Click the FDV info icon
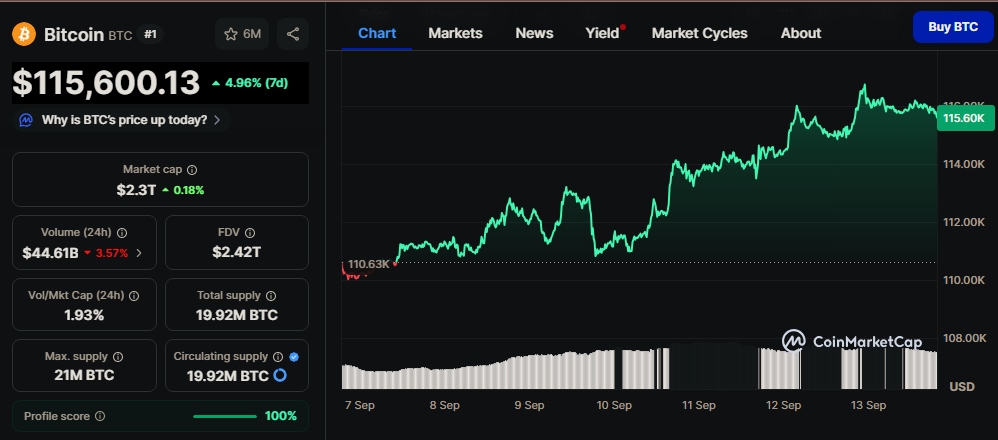Viewport: 998px width, 440px height. [250, 232]
